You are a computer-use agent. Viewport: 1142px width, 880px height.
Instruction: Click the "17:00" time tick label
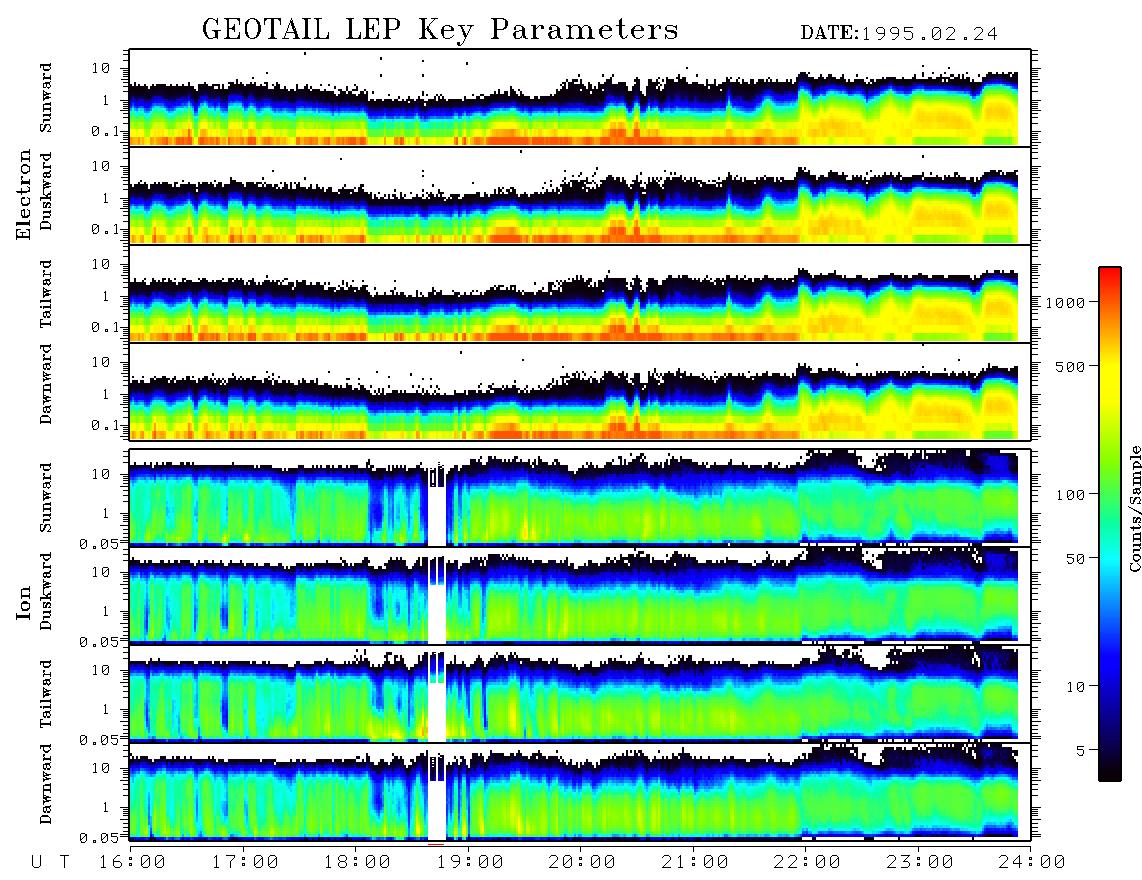[245, 862]
